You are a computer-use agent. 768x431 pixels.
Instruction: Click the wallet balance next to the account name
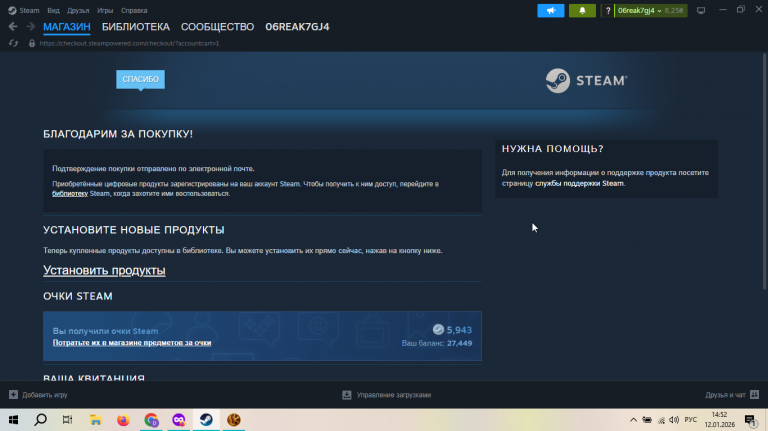point(674,10)
